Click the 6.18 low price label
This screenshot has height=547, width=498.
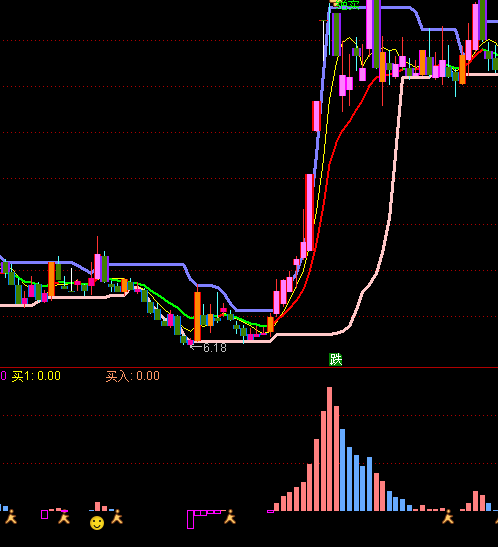point(209,348)
